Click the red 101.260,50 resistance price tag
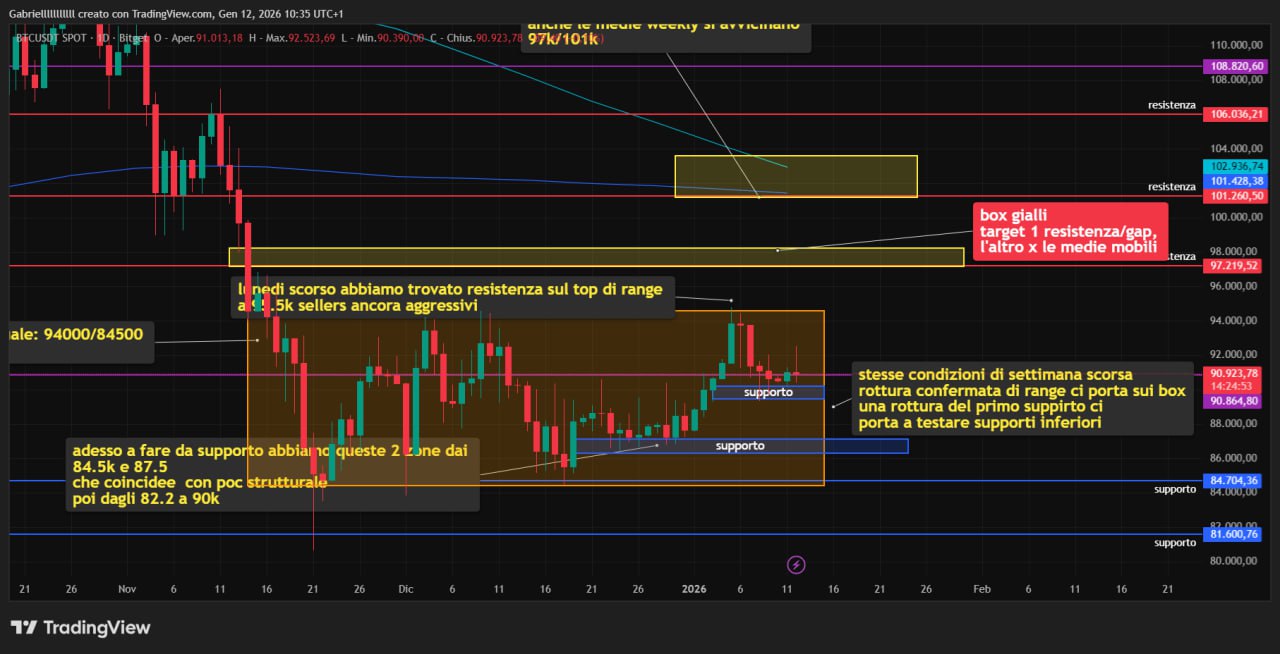 coord(1234,196)
